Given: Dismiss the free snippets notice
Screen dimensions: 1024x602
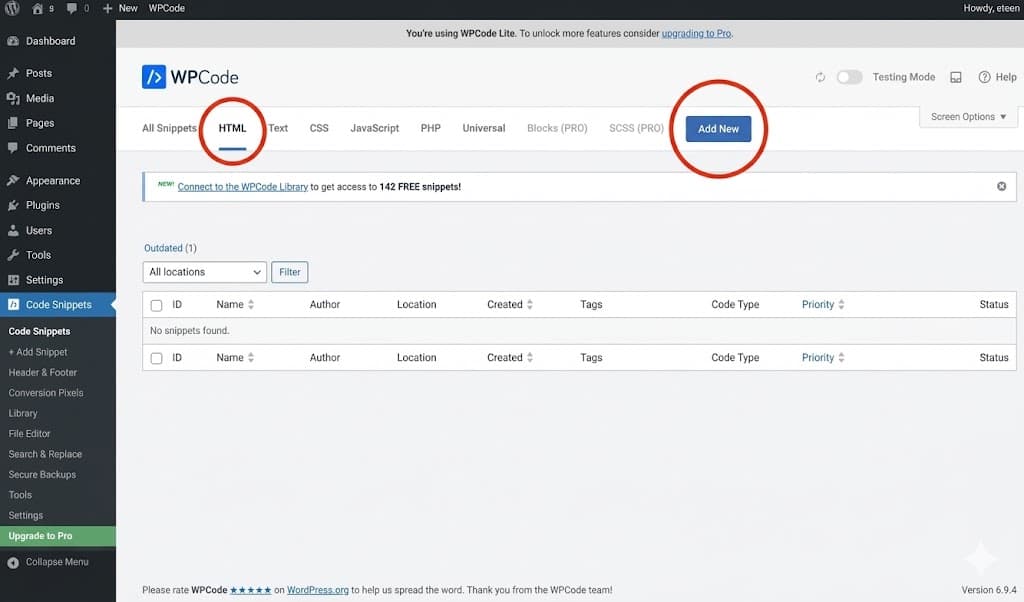Looking at the screenshot, I should 1001,186.
